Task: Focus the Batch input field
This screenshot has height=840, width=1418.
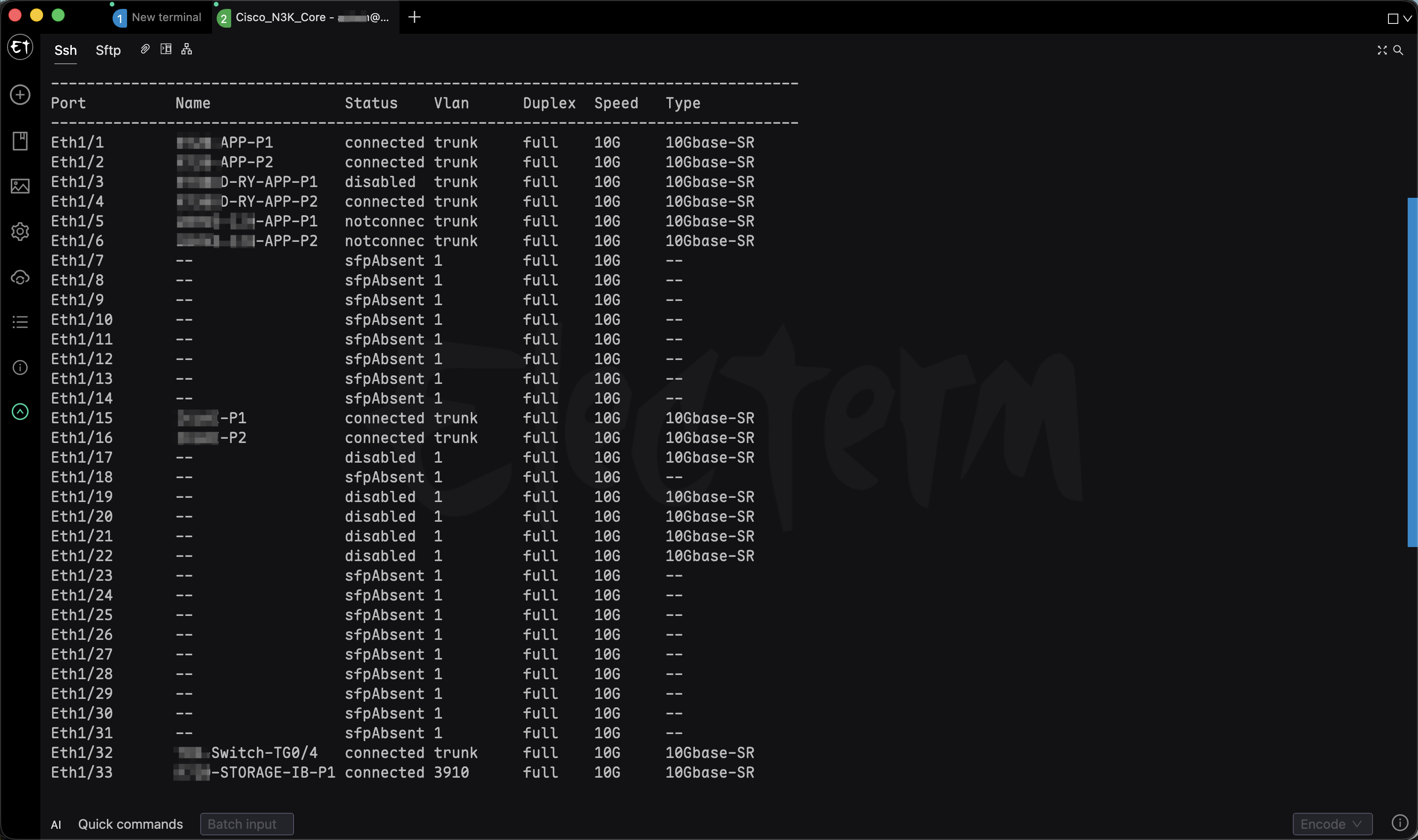Action: [247, 824]
